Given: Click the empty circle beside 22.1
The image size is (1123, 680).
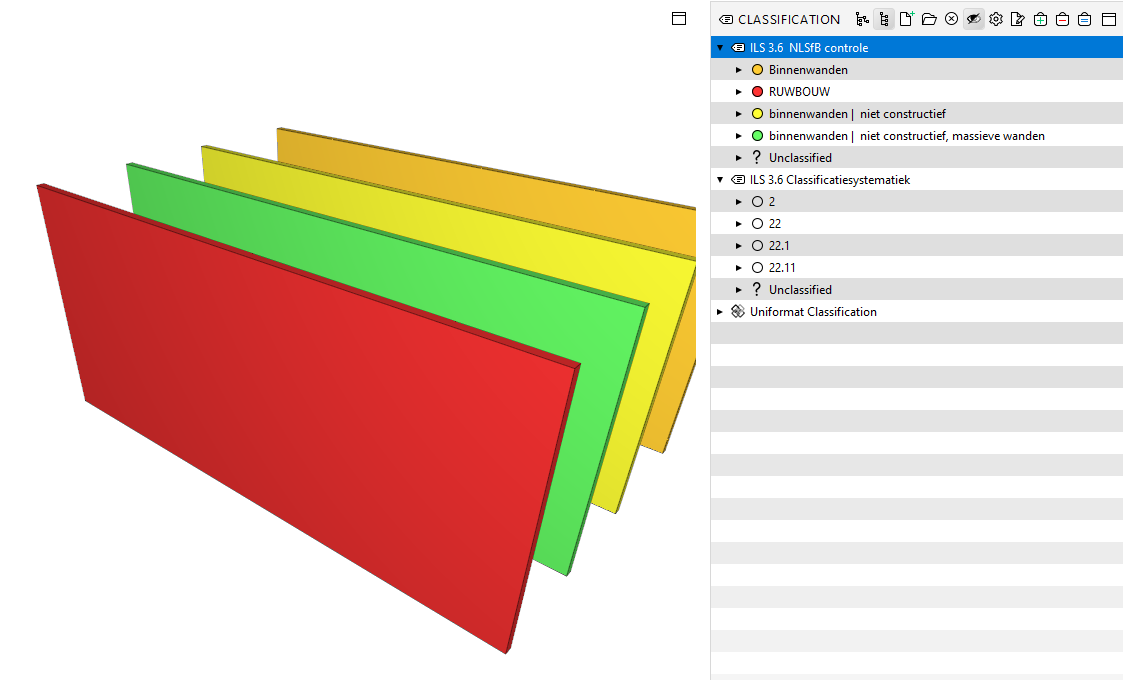Looking at the screenshot, I should [x=757, y=246].
